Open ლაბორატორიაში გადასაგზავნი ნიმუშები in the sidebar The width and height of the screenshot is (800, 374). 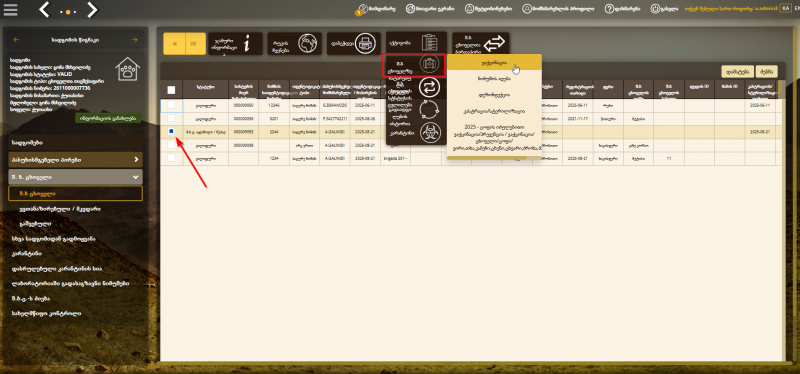[69, 283]
